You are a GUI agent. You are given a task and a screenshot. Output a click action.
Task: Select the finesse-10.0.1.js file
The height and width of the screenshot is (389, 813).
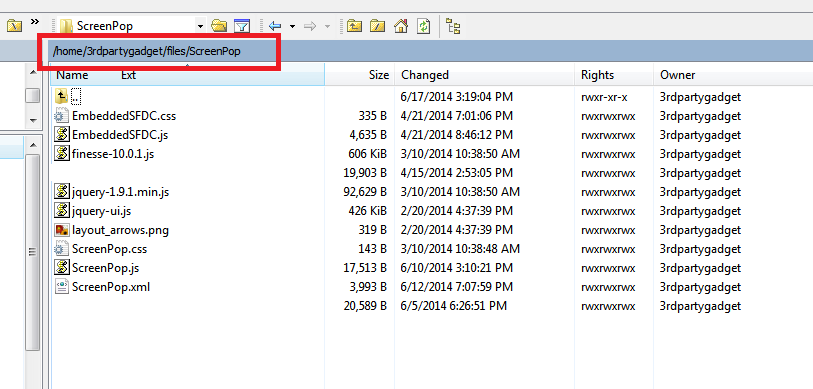pos(113,154)
